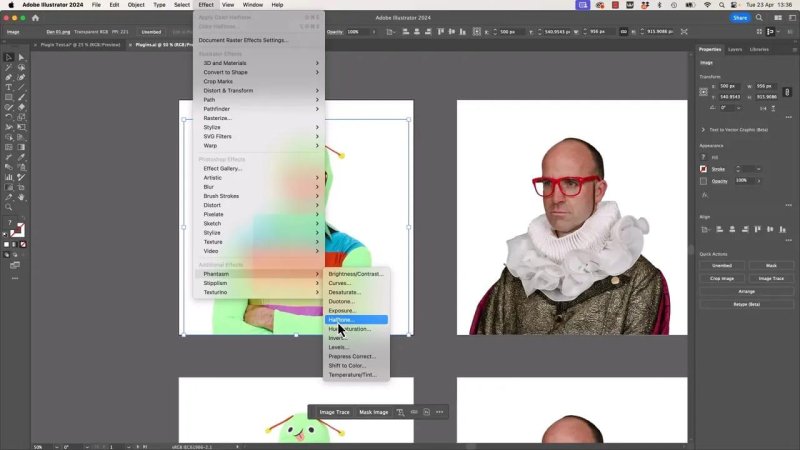Open Wi-Fi status in menu bar
Screen dimensions: 800x450
point(707,5)
